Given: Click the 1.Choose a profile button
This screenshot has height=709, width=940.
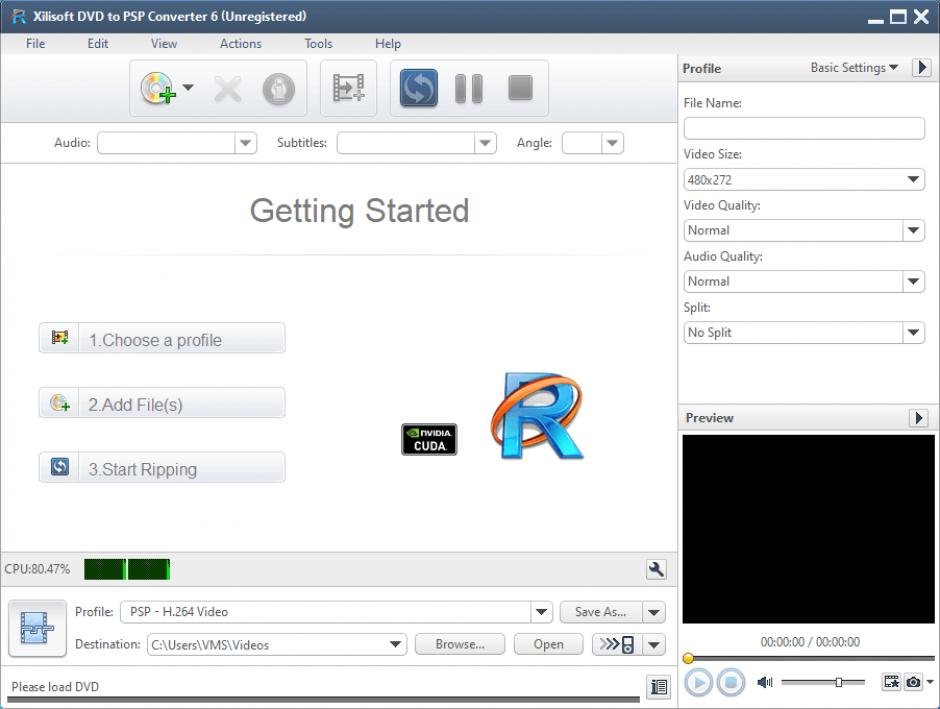Looking at the screenshot, I should click(x=162, y=339).
